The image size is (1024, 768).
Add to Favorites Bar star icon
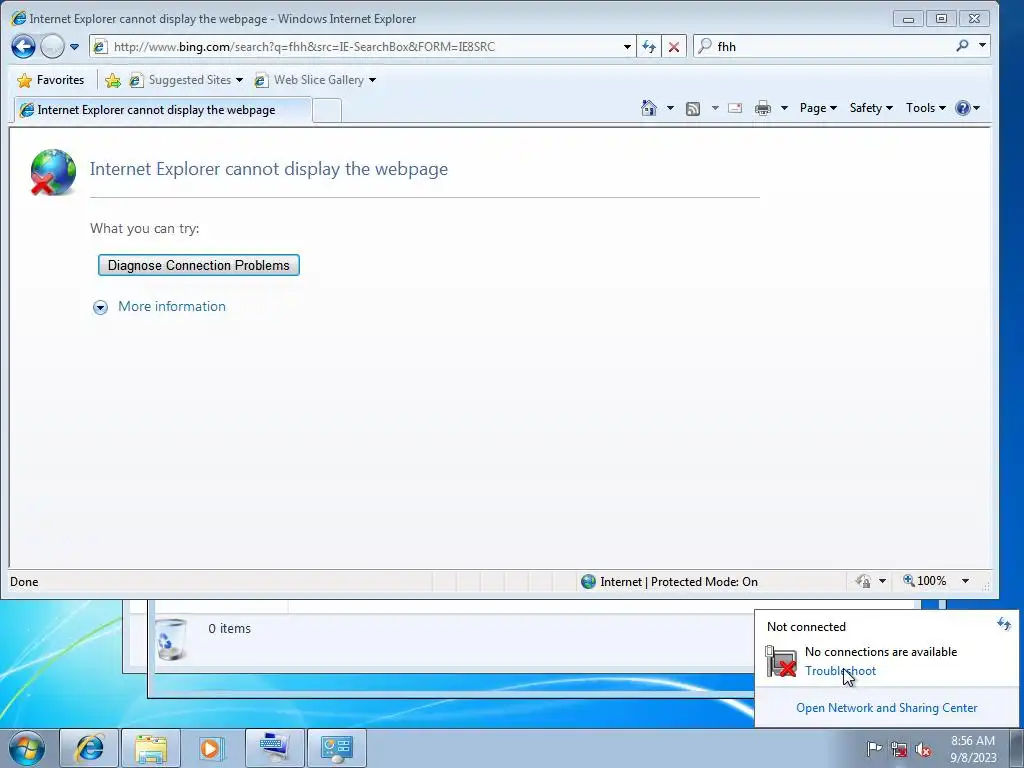(x=112, y=80)
